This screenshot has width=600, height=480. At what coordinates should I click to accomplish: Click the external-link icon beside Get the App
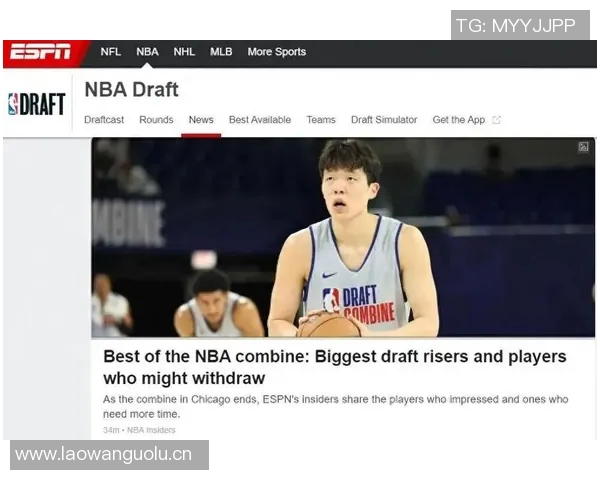tap(497, 120)
